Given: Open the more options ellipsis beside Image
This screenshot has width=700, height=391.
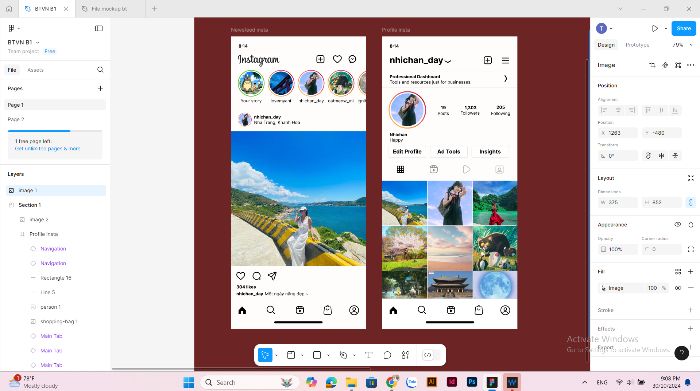Looking at the screenshot, I should [x=691, y=65].
